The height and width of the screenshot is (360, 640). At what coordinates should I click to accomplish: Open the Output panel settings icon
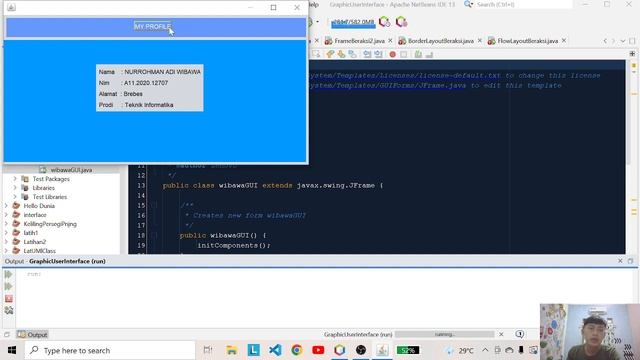click(9, 311)
